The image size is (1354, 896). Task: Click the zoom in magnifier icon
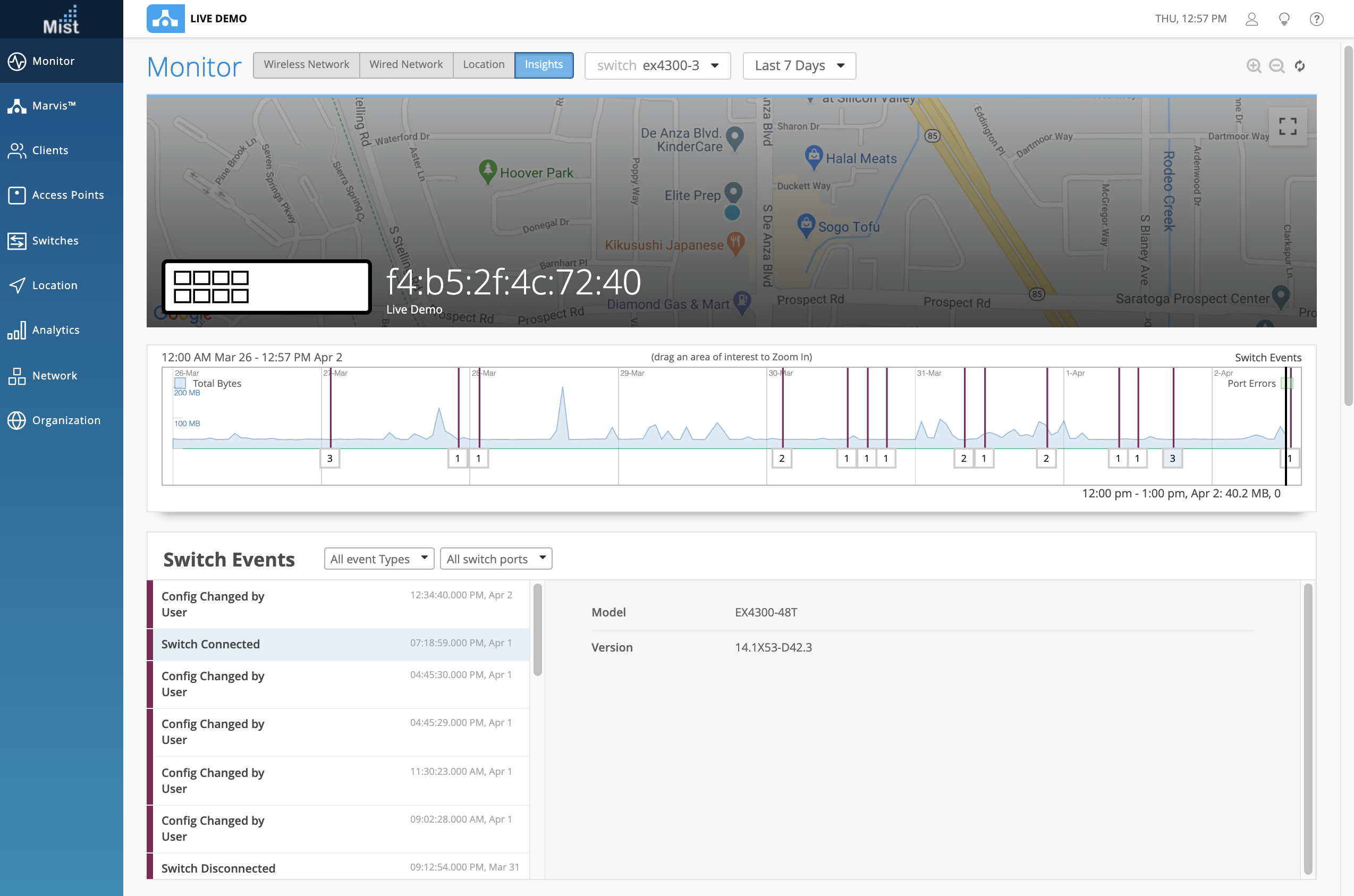coord(1254,66)
